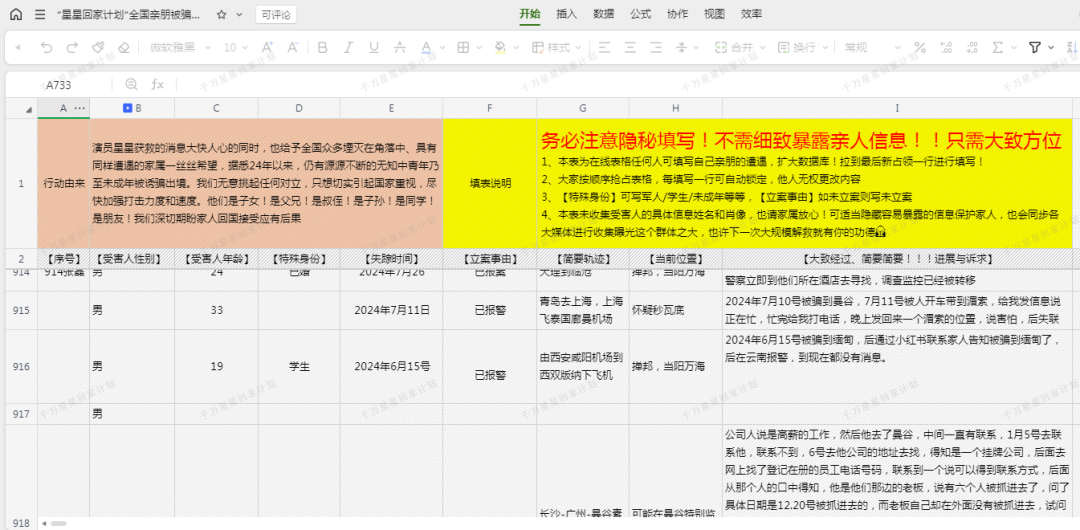This screenshot has height=530, width=1080.
Task: Apply cell borders
Action: tap(463, 48)
